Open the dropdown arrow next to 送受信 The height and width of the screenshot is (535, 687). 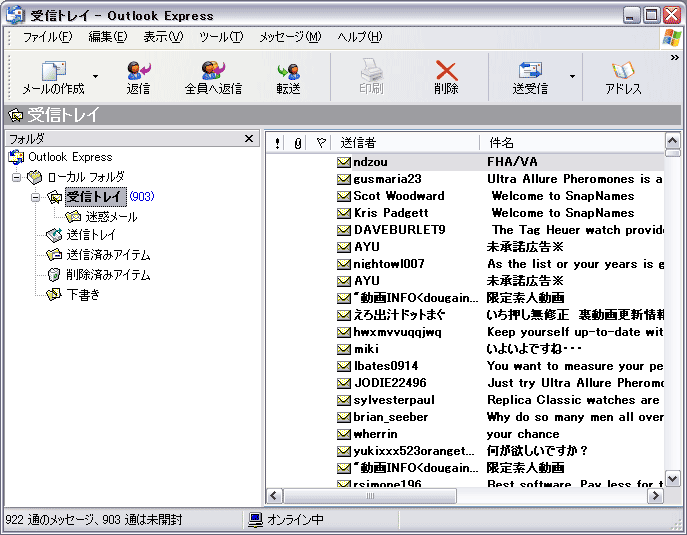[x=572, y=76]
